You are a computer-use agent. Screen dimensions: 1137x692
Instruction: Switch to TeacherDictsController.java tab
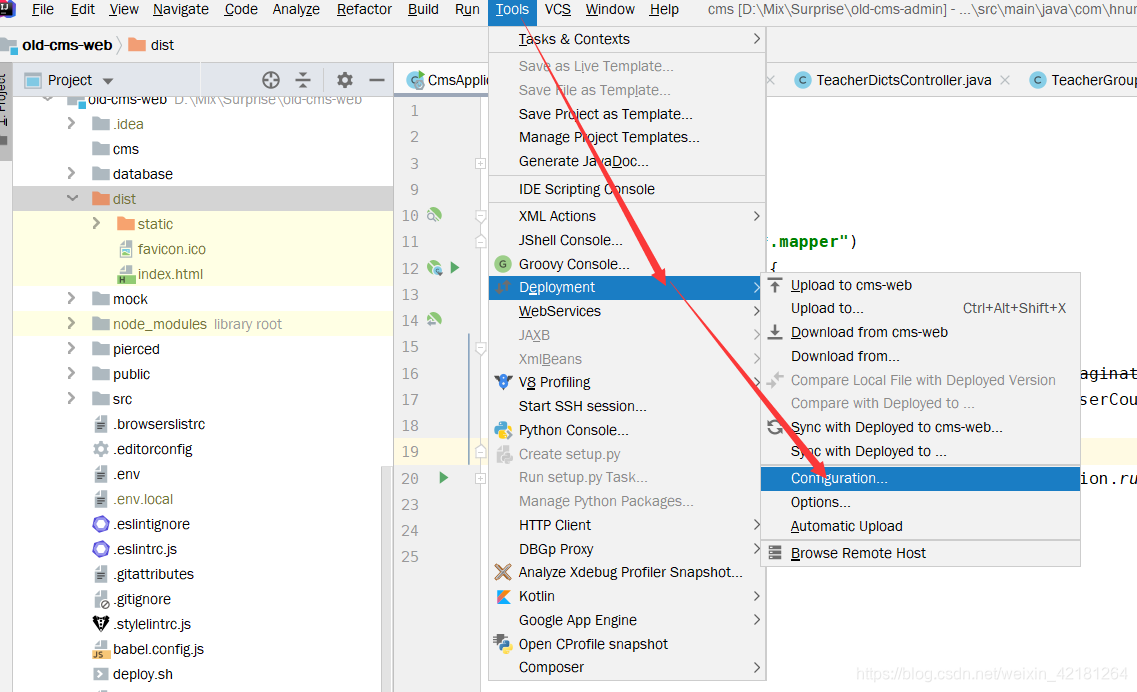[x=904, y=80]
